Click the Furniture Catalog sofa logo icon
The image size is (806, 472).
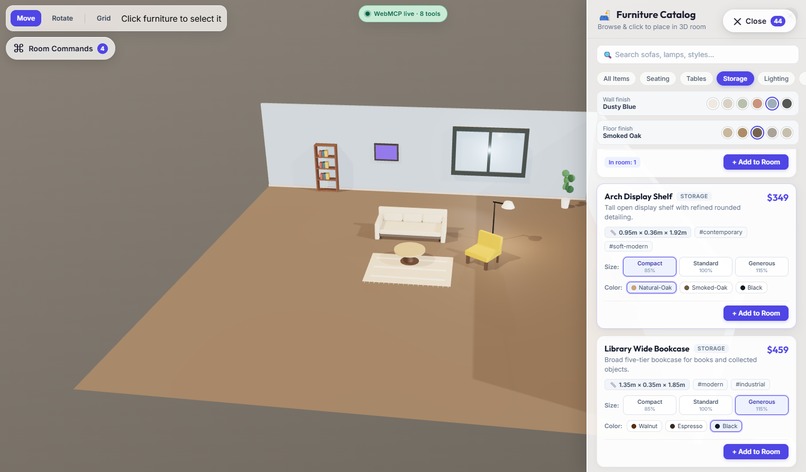[605, 15]
